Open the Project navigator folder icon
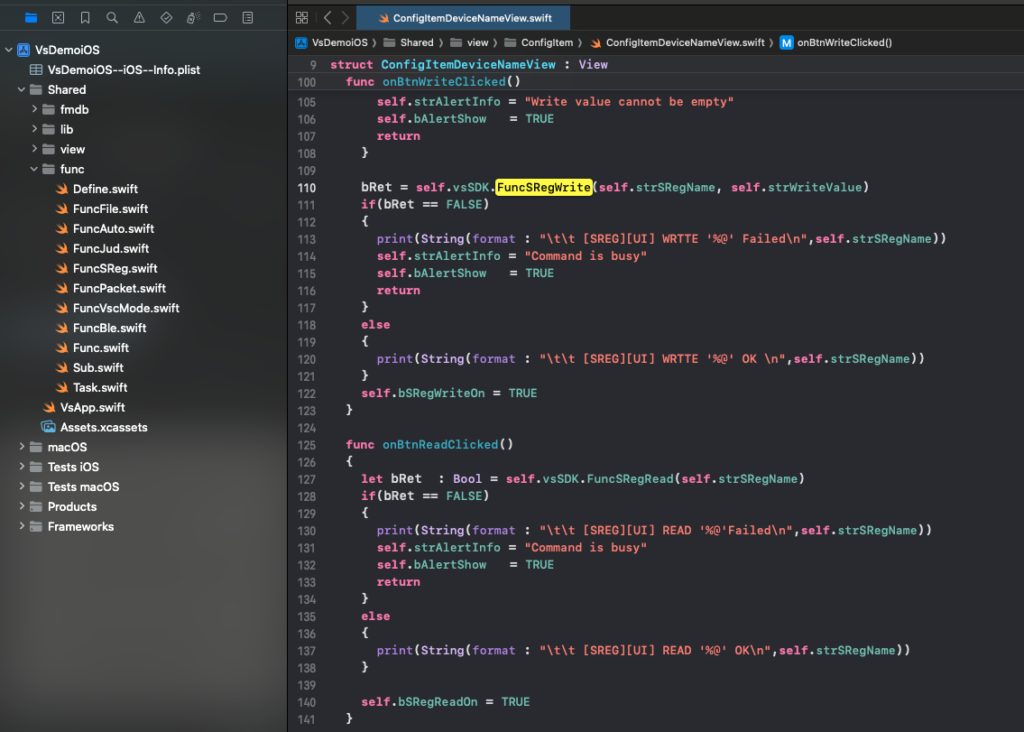The width and height of the screenshot is (1024, 732). (31, 18)
